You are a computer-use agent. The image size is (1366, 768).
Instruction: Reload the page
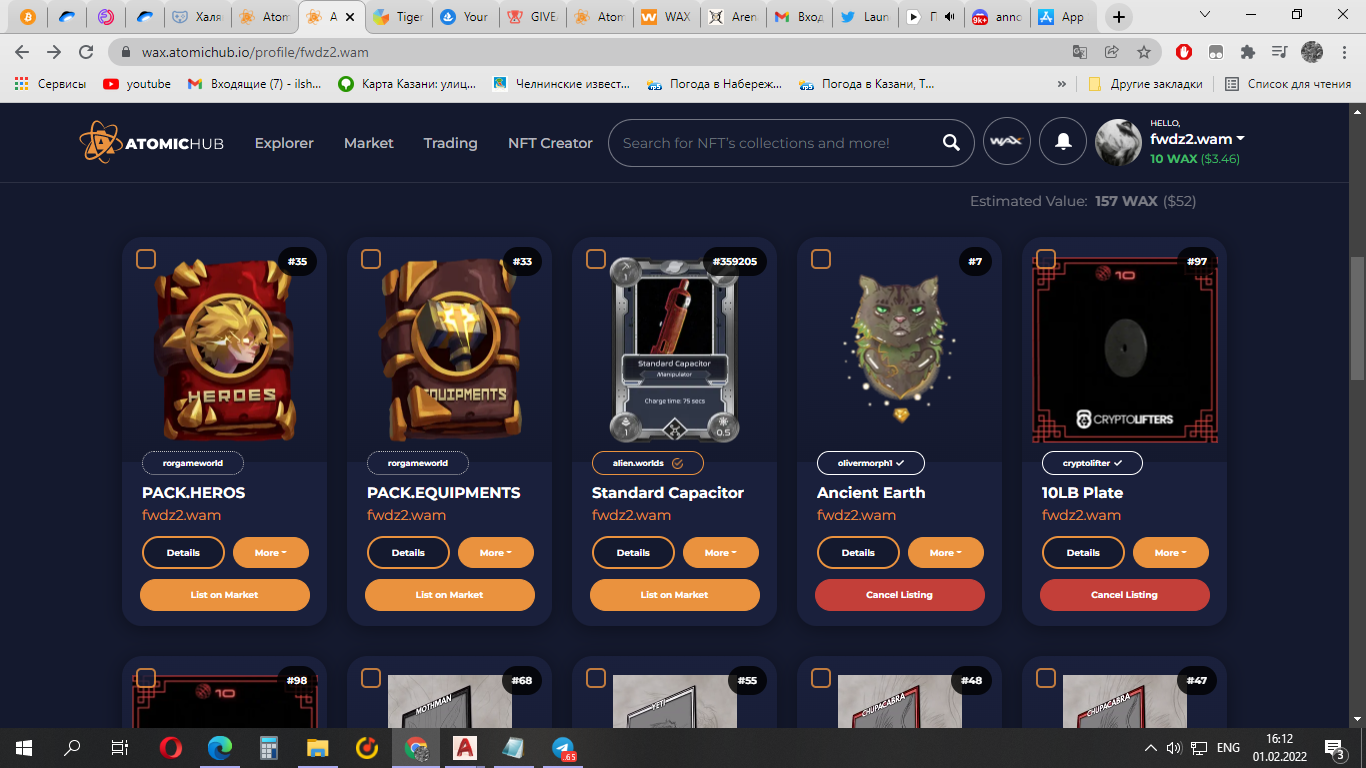pos(87,52)
